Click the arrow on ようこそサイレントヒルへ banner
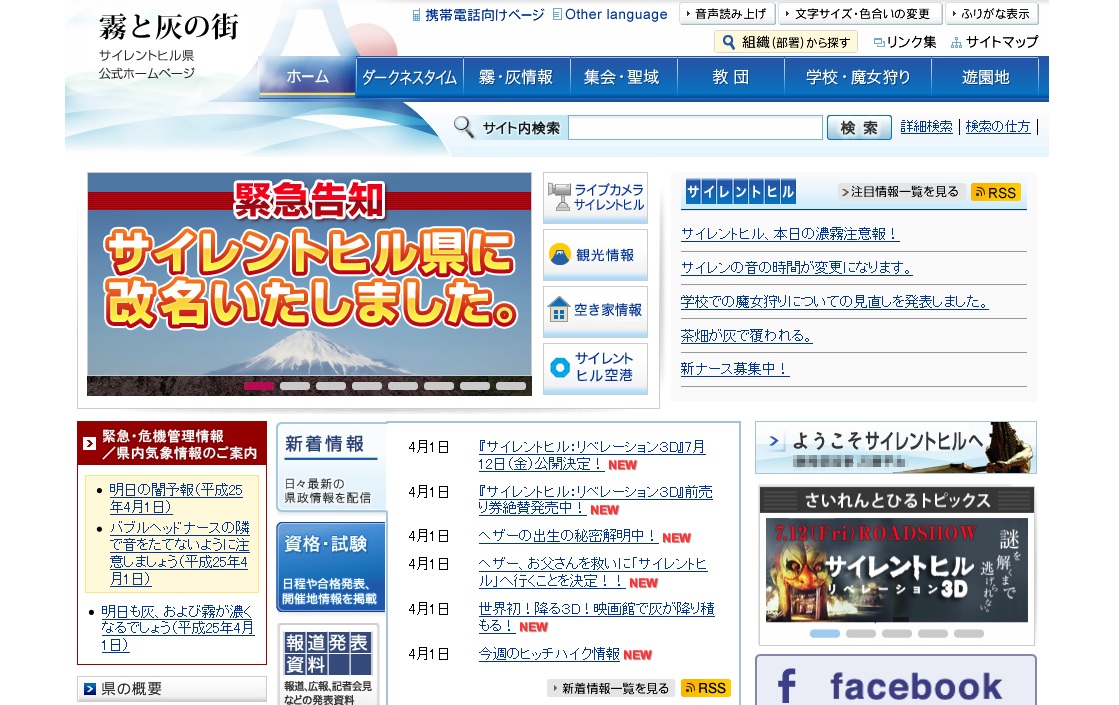The width and height of the screenshot is (1119, 705). (775, 441)
